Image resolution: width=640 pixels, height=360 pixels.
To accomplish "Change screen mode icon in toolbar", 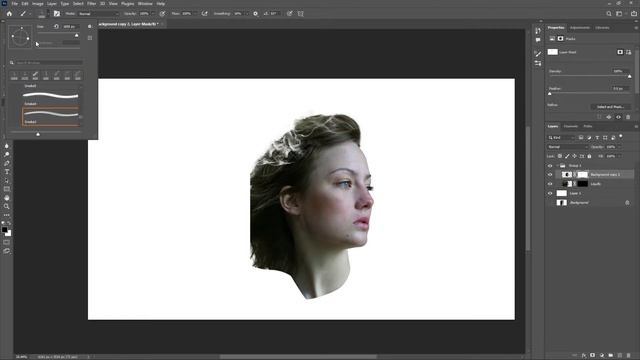I will [7, 251].
